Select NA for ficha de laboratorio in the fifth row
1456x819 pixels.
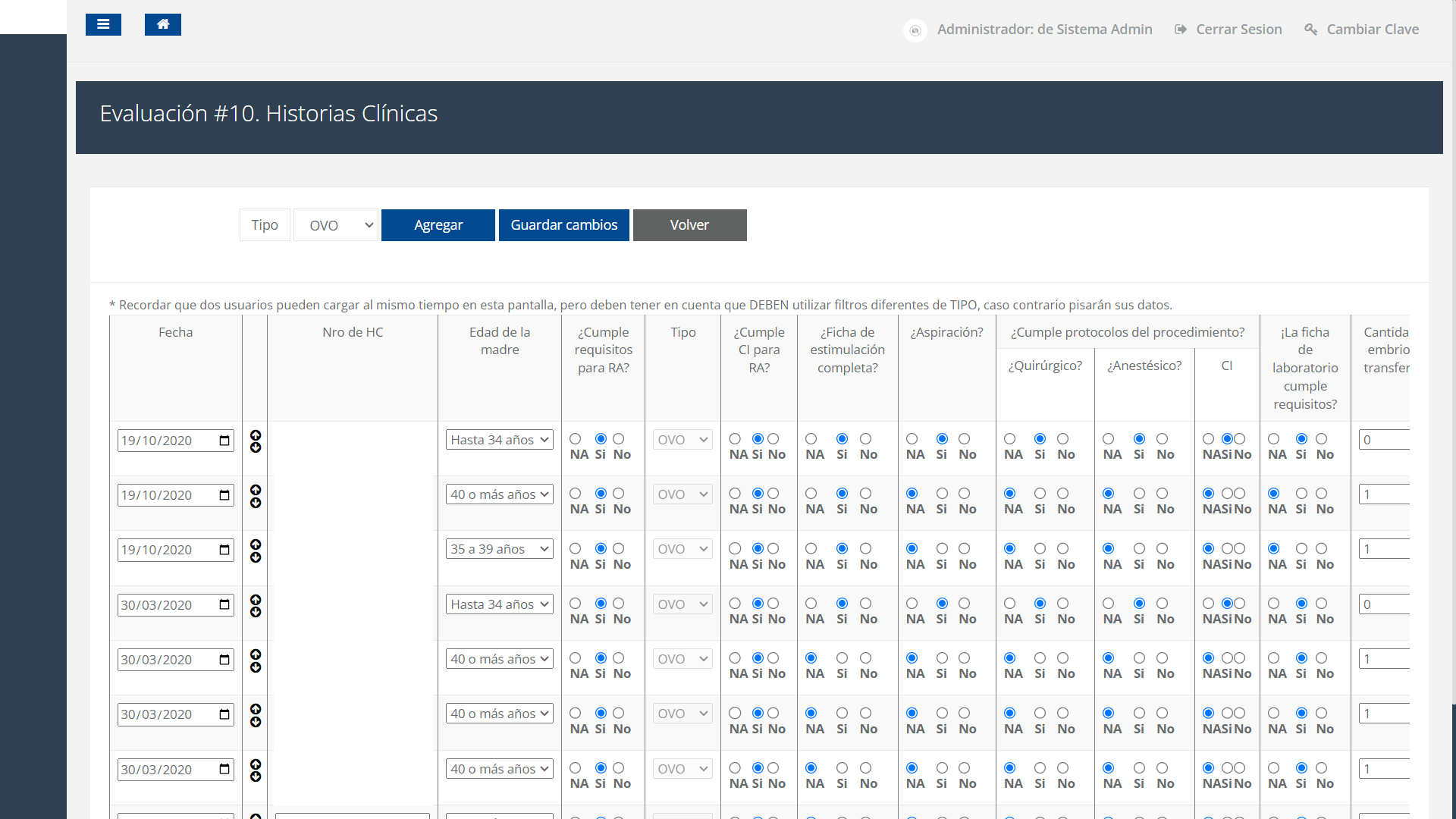coord(1274,658)
